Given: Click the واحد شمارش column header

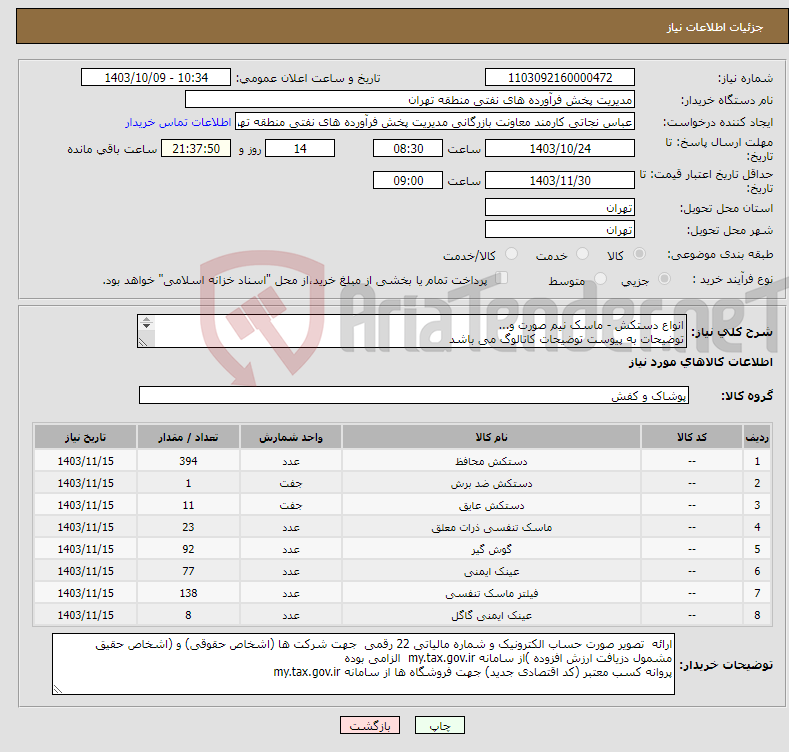Looking at the screenshot, I should pos(291,437).
